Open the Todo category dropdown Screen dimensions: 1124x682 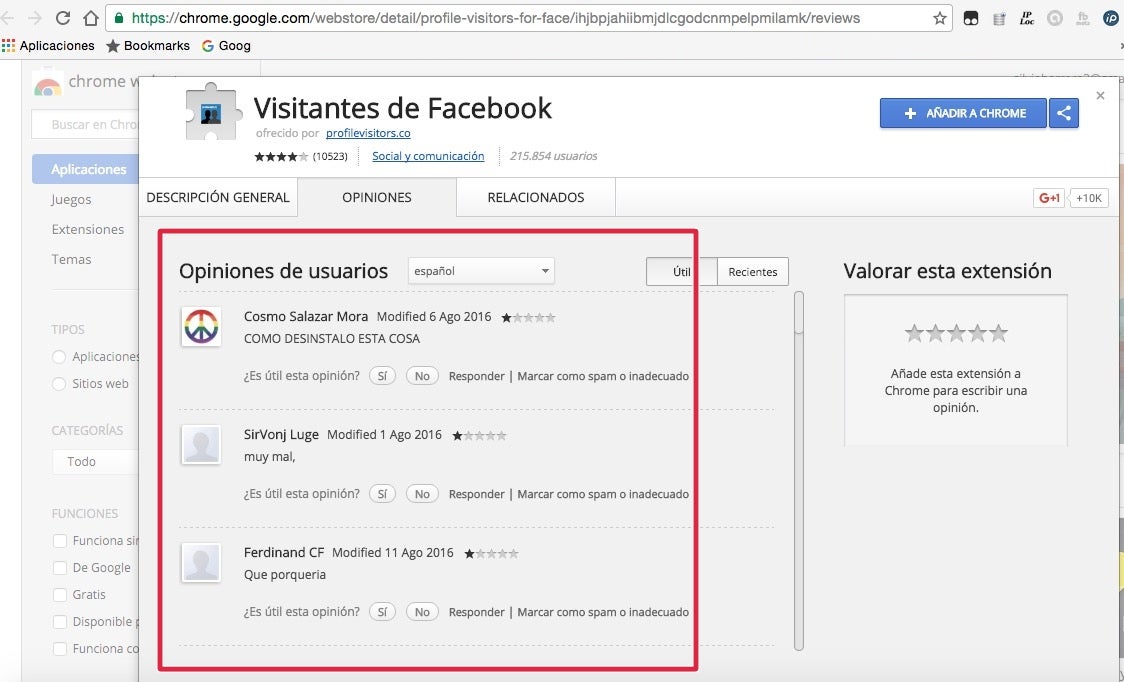click(95, 462)
